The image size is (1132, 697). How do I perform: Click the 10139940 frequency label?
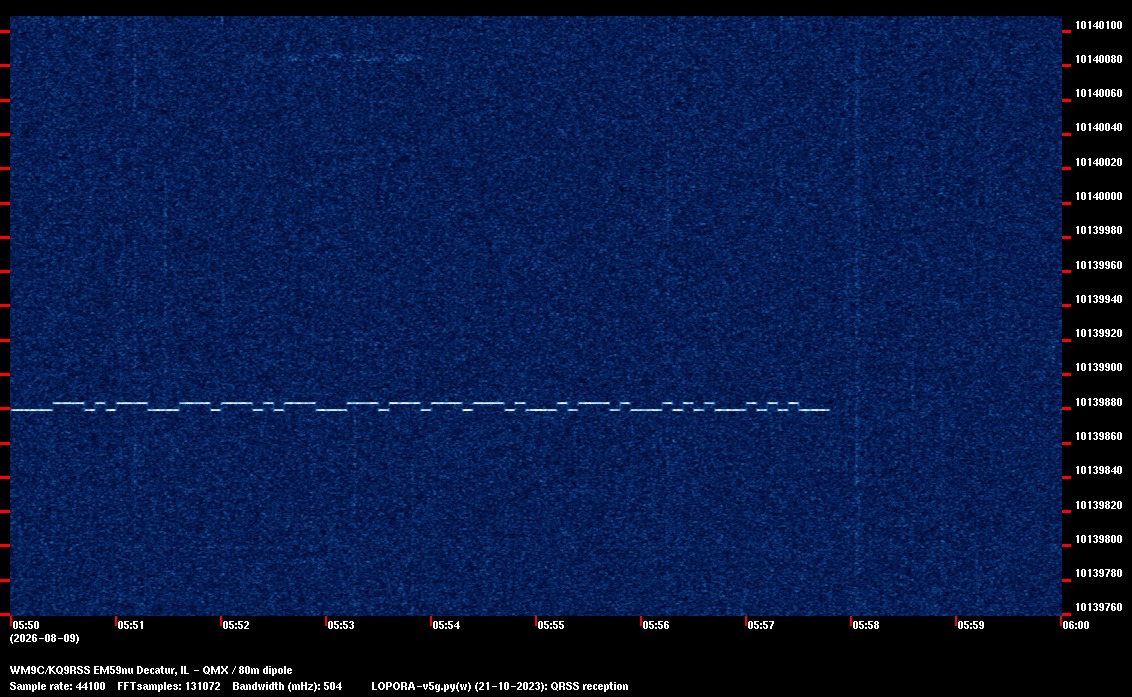(1099, 299)
